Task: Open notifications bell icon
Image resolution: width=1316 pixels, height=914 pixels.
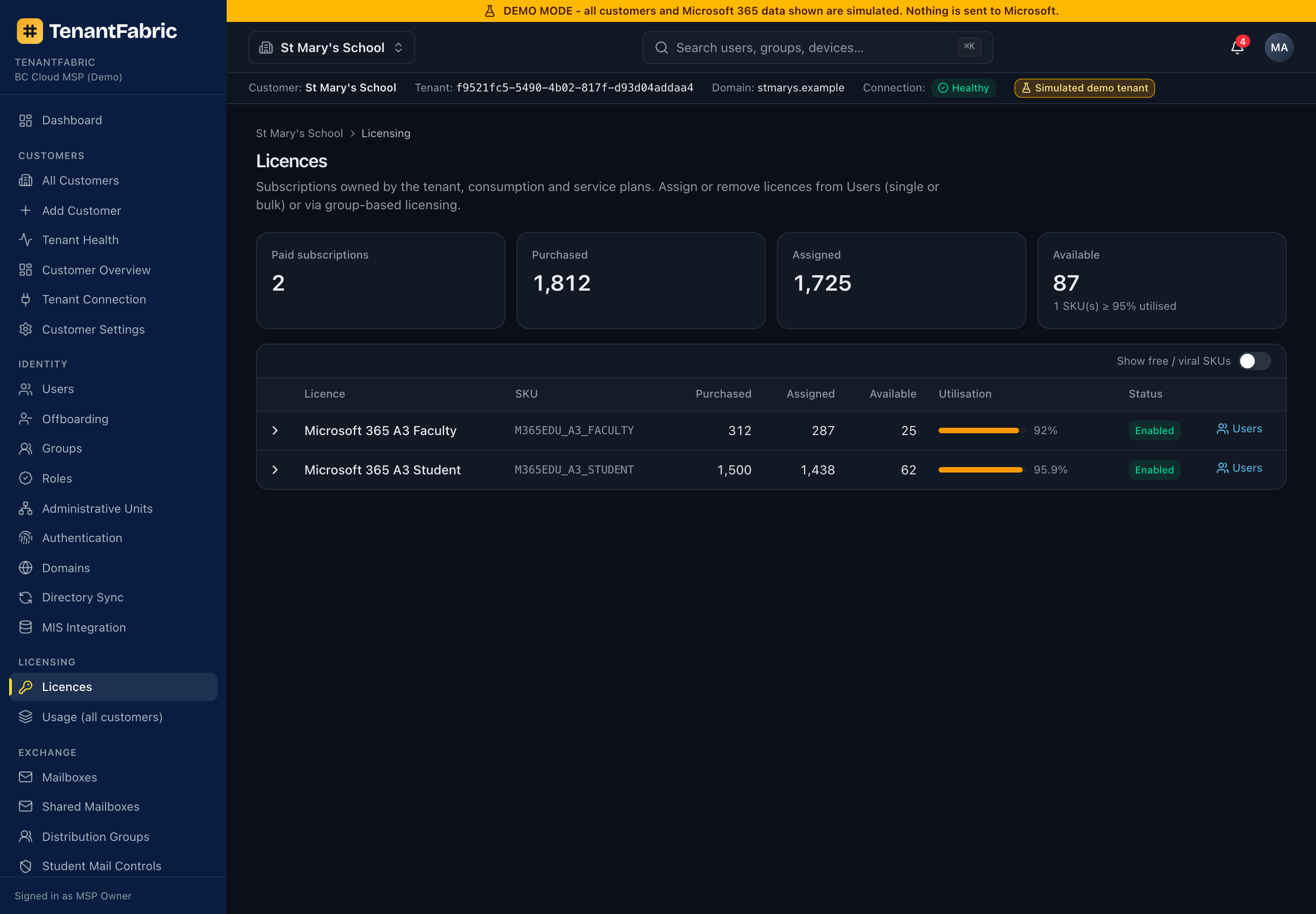Action: point(1237,48)
